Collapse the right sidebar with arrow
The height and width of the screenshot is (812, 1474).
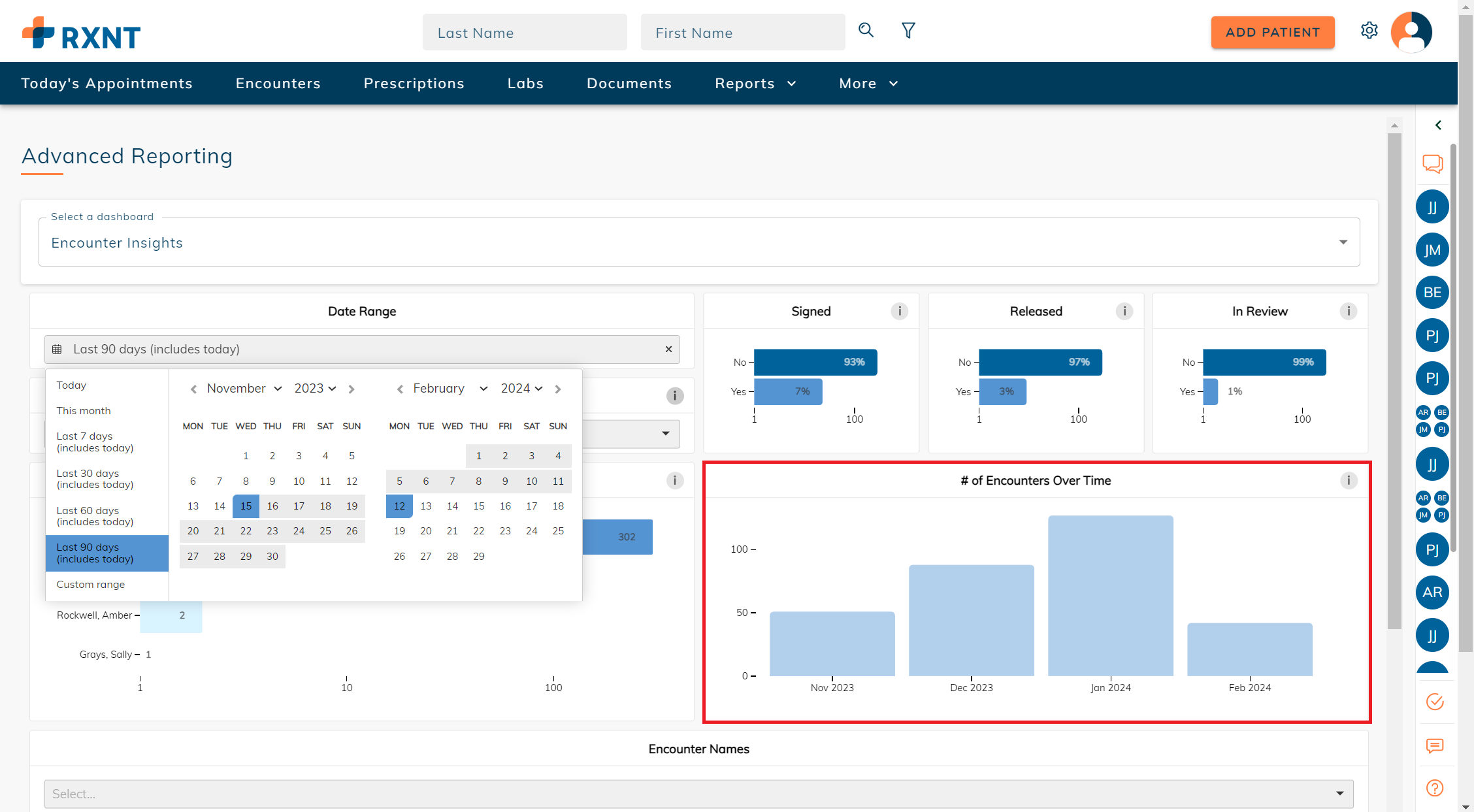pyautogui.click(x=1437, y=125)
